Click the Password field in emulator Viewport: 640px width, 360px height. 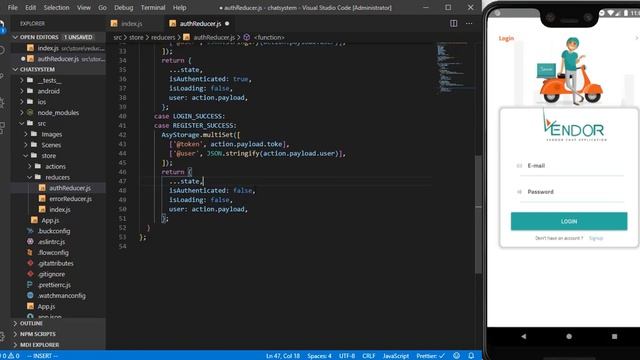(570, 192)
